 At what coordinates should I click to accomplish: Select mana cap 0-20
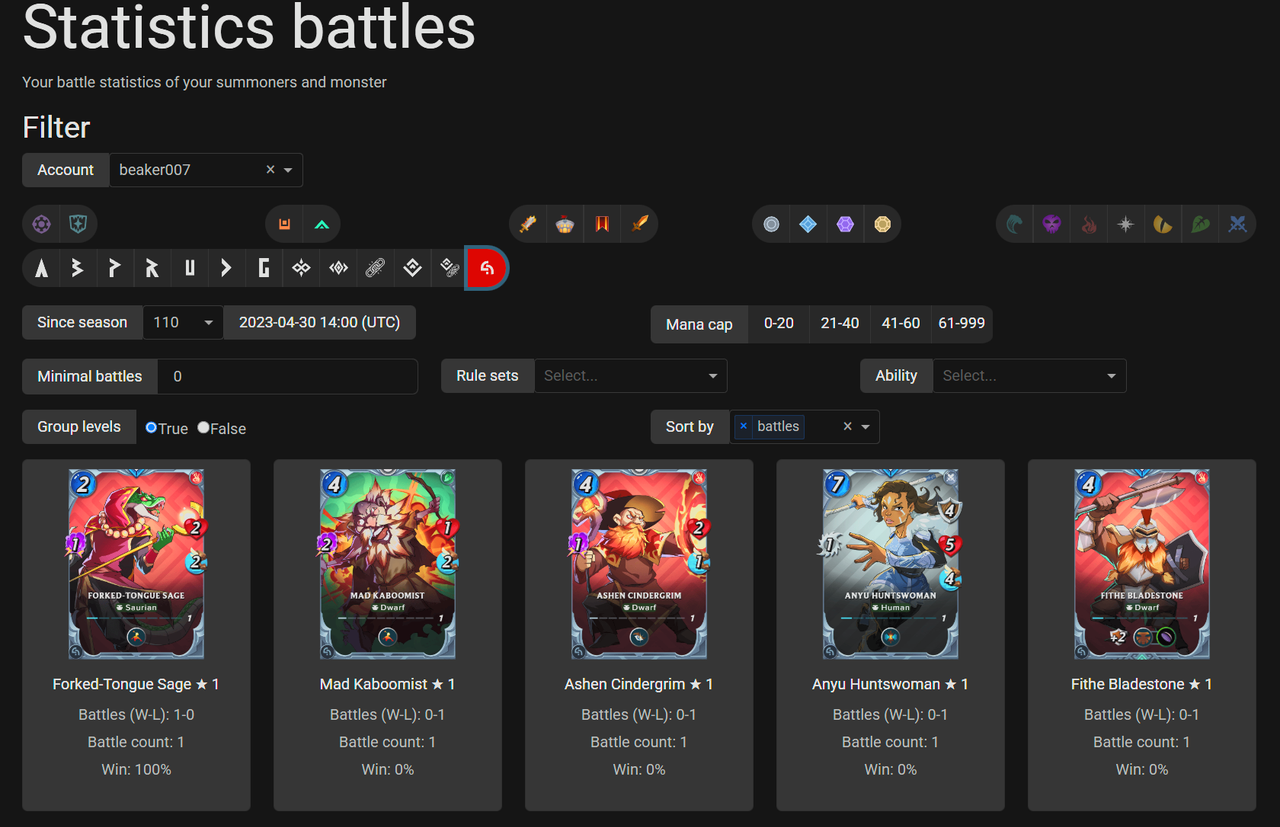[778, 323]
